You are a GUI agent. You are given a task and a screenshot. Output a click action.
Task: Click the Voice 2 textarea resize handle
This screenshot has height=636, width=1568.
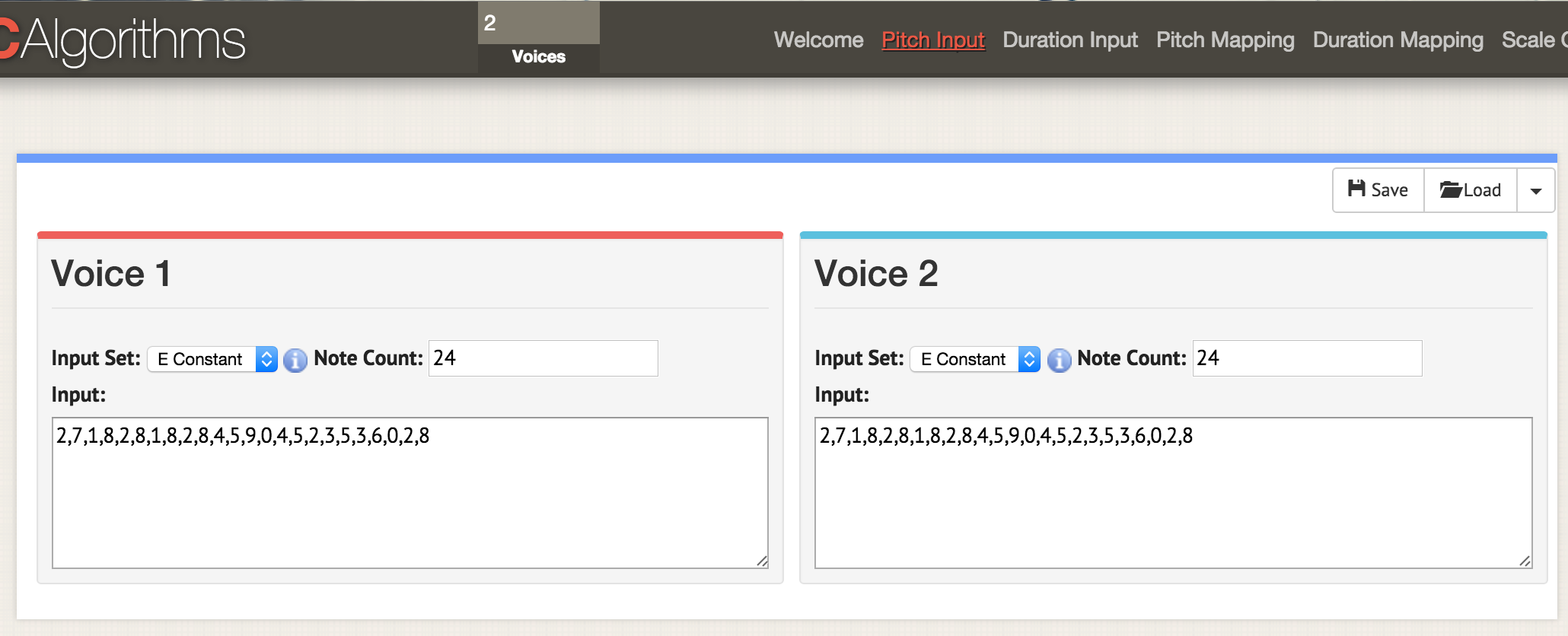(1525, 561)
